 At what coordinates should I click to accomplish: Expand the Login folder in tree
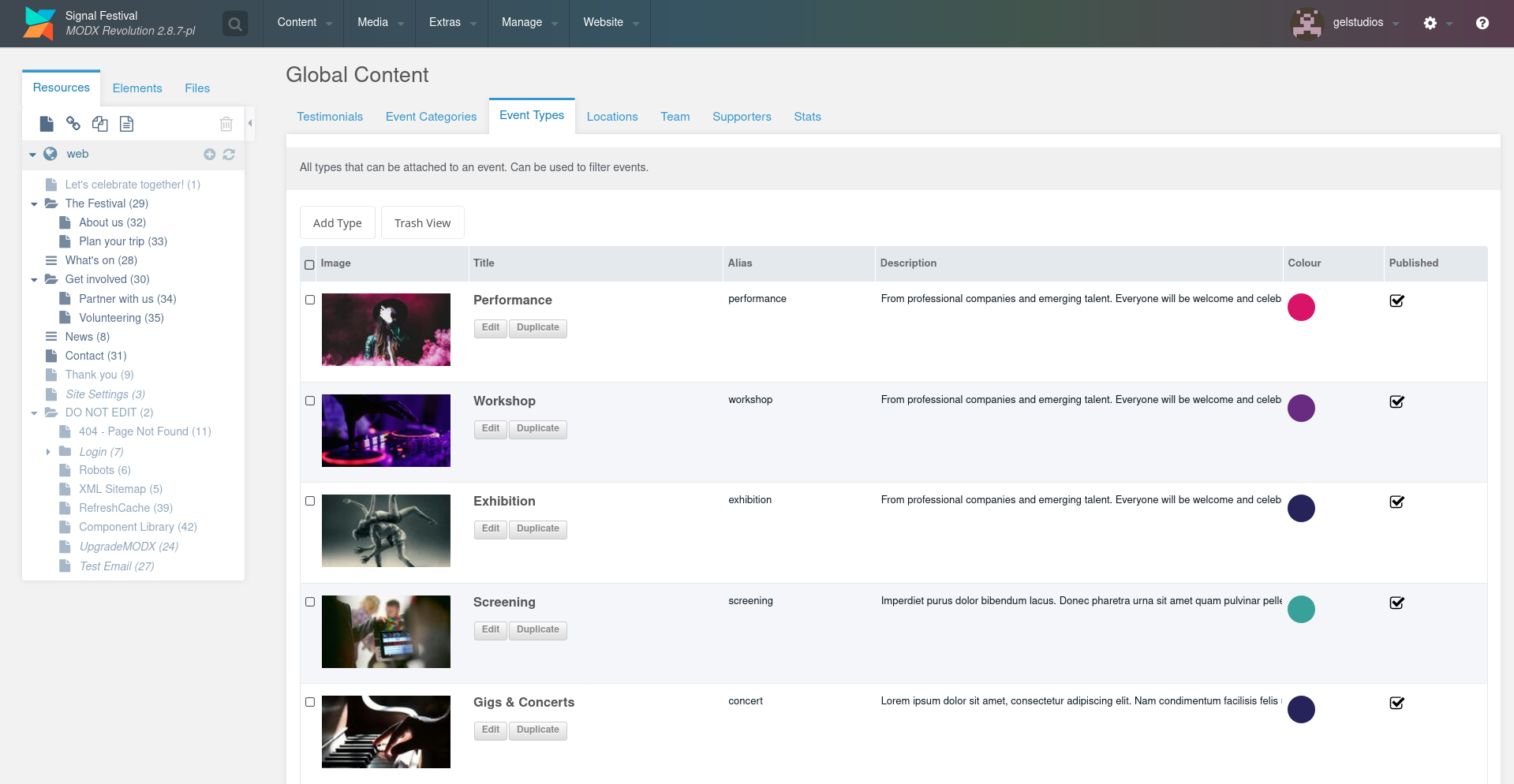click(x=48, y=452)
